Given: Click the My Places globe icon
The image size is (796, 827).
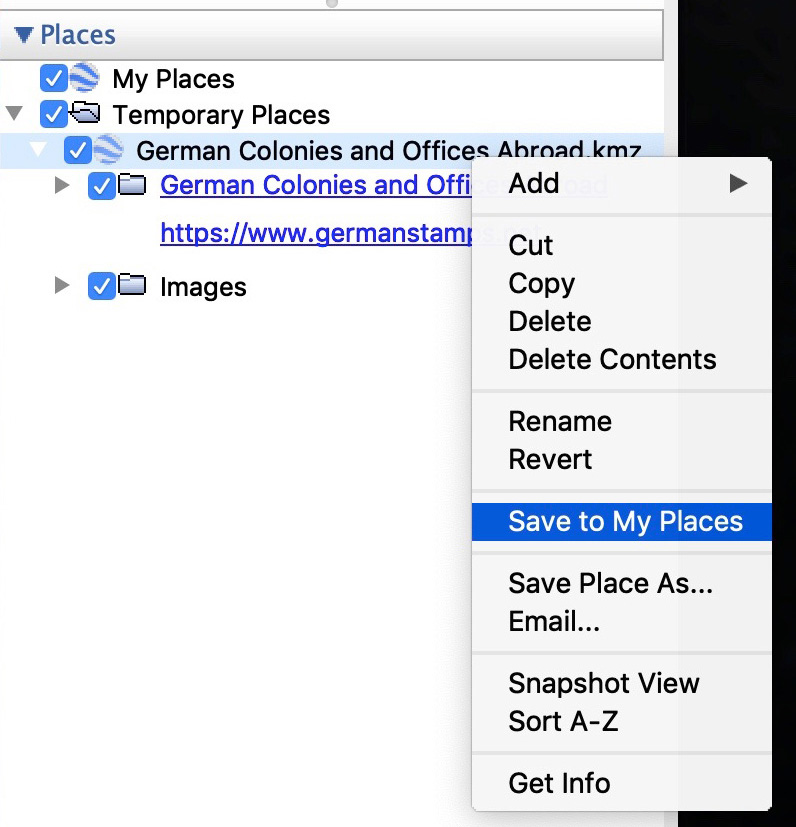Looking at the screenshot, I should [84, 78].
